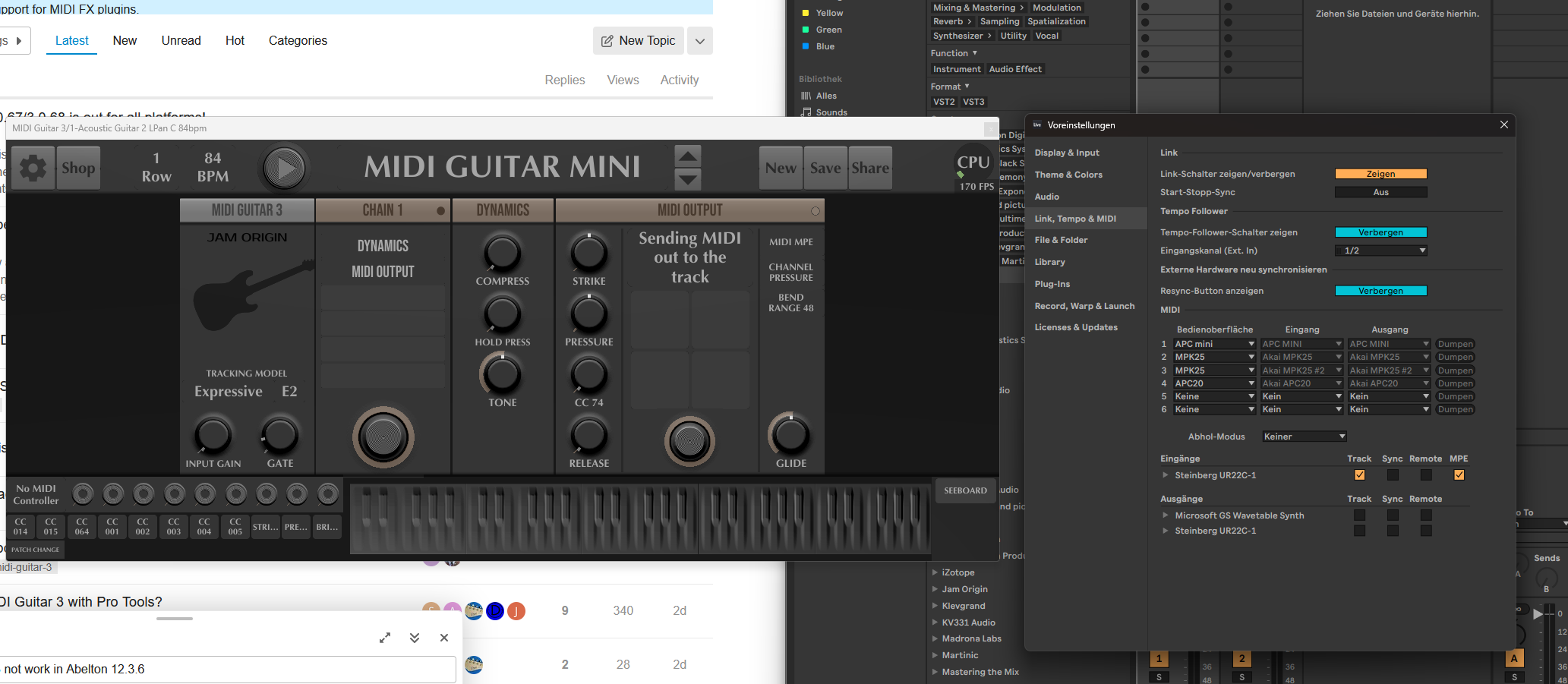Enable Track for Steinberg UR22C-1 input
Viewport: 1568px width, 684px height.
[x=1359, y=475]
